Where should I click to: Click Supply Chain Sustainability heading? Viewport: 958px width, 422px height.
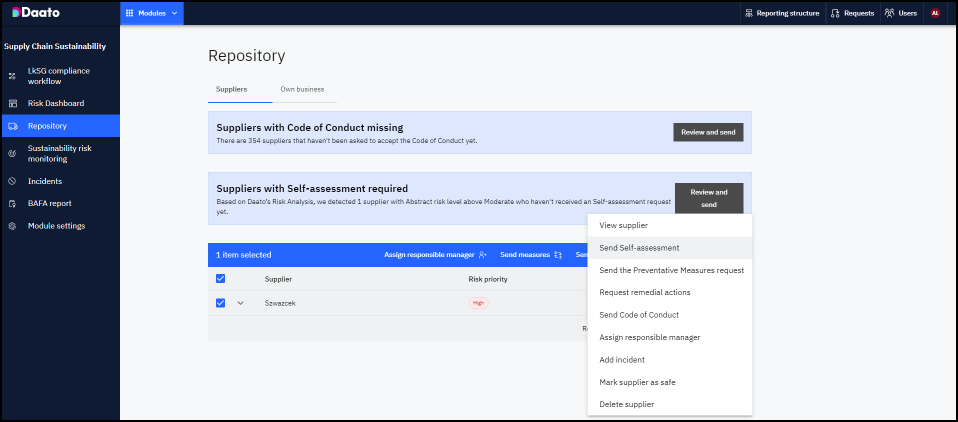55,46
